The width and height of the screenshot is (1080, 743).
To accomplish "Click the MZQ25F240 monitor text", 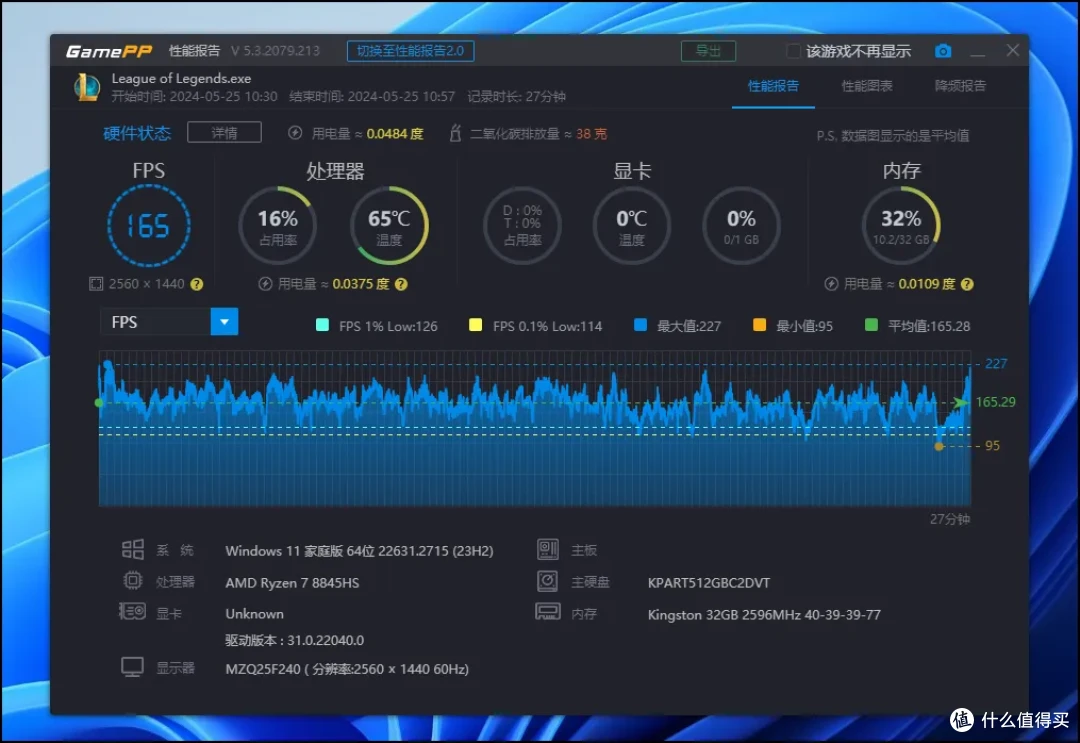I will pyautogui.click(x=347, y=669).
